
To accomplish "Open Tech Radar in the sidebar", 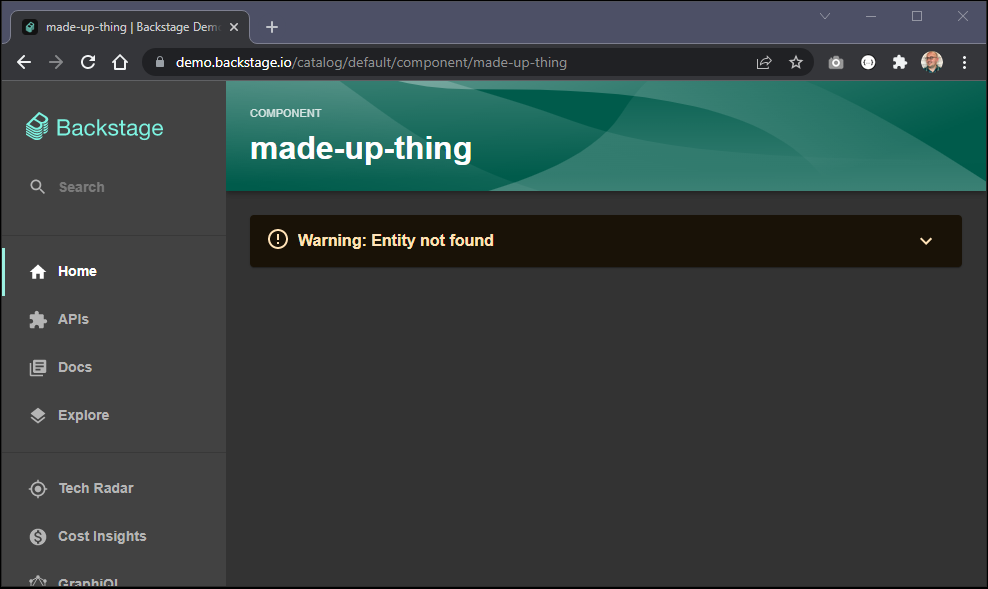I will click(x=113, y=488).
